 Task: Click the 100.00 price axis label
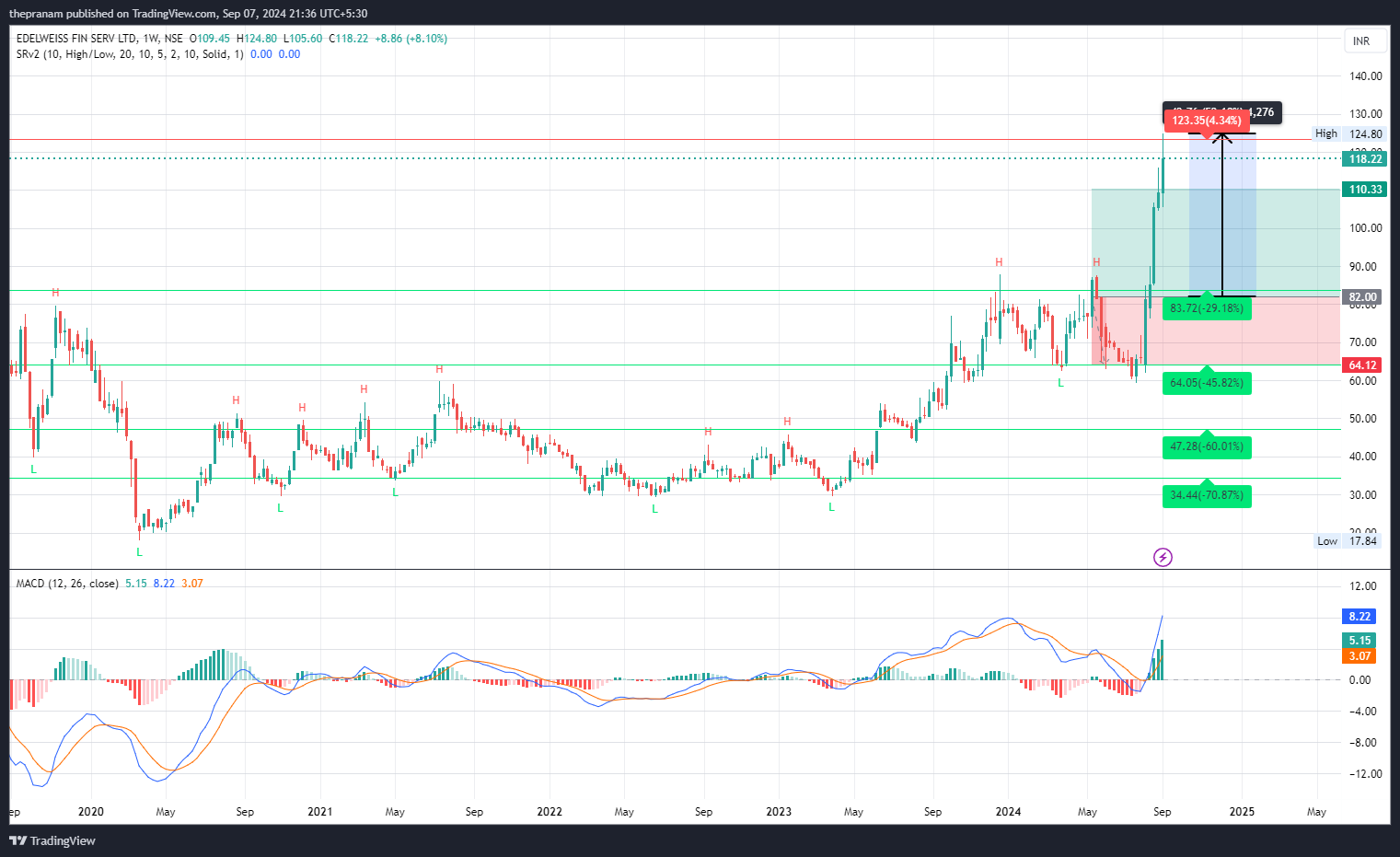1366,228
